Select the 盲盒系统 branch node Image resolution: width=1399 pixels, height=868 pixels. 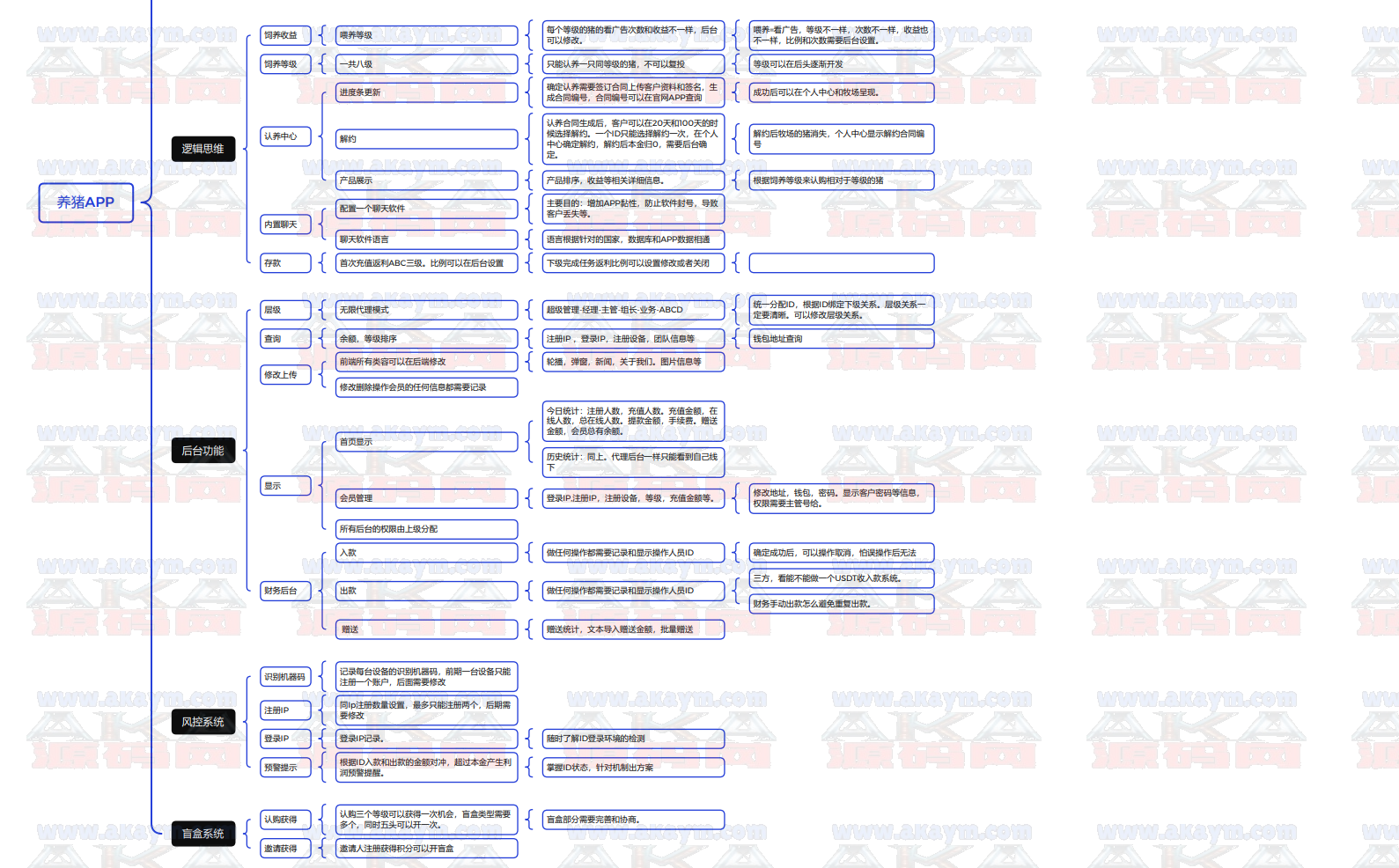tap(202, 834)
